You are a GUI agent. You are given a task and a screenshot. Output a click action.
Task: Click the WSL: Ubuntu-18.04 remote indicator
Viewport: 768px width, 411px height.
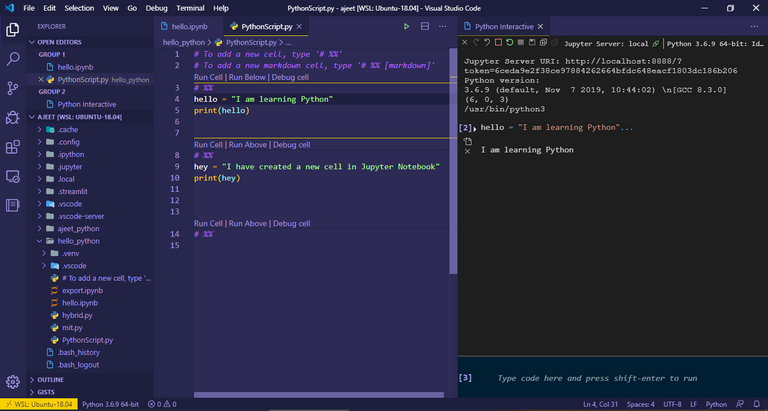coord(38,404)
